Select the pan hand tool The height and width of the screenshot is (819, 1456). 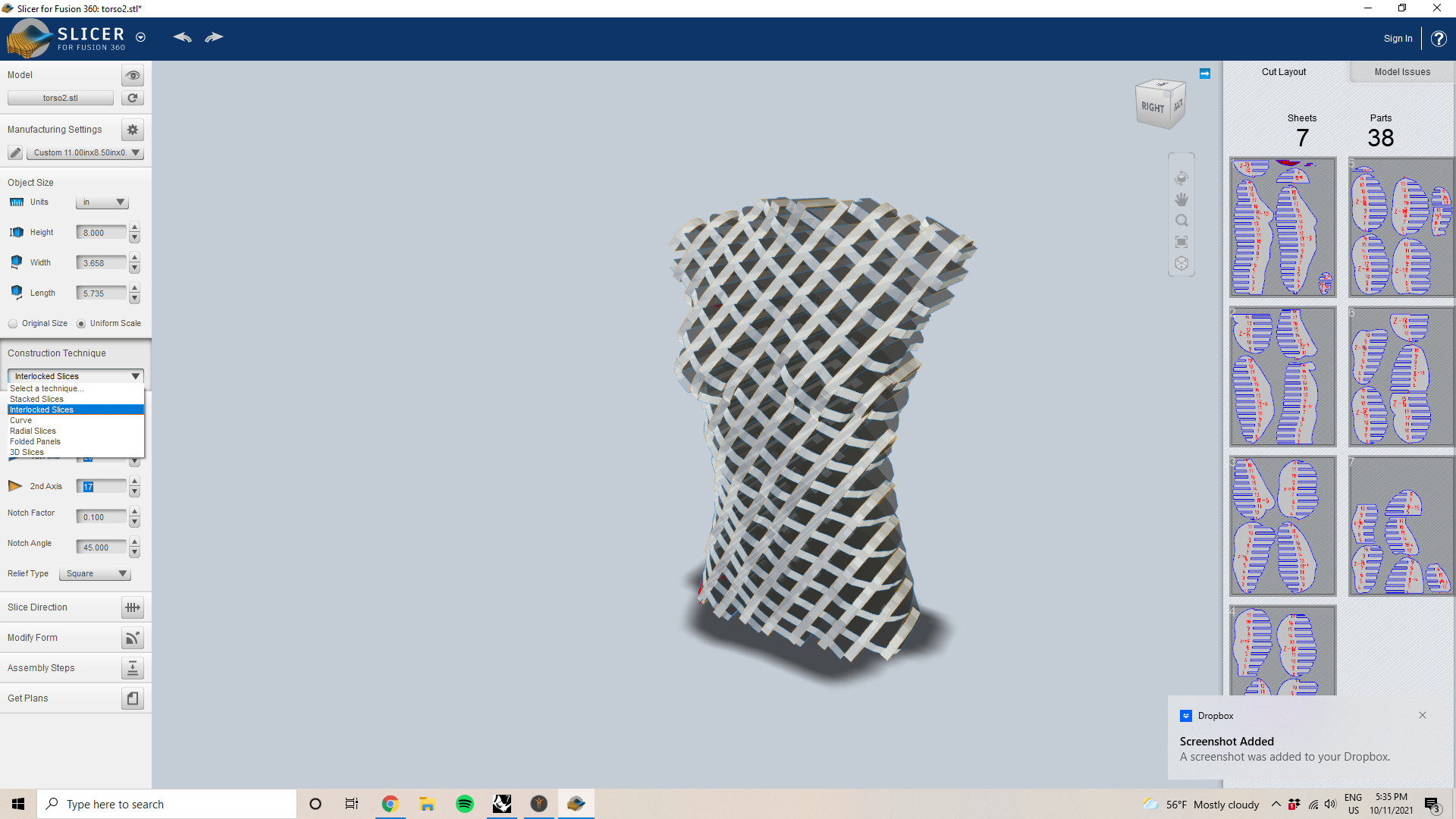click(x=1181, y=199)
